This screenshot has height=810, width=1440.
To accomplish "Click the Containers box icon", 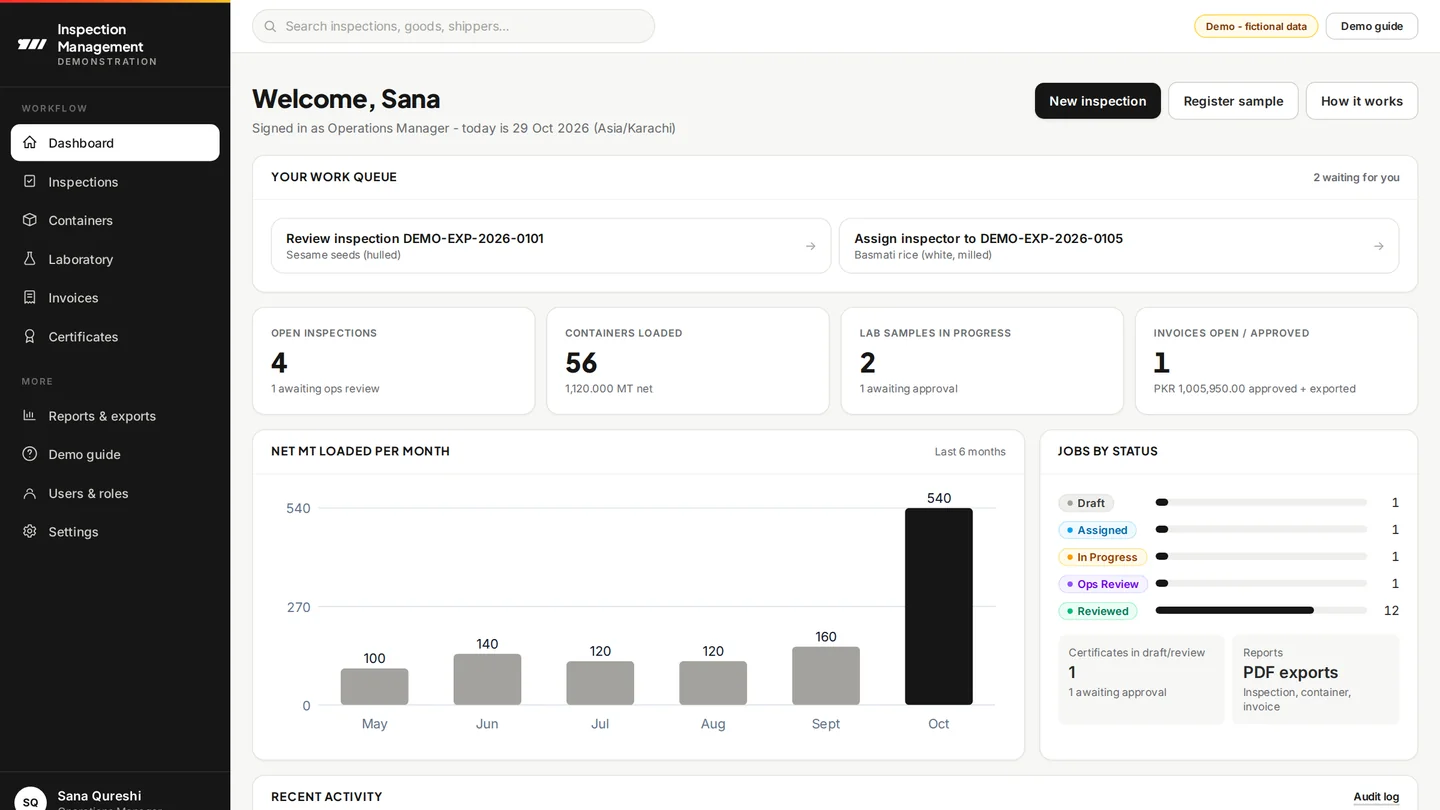I will (x=30, y=220).
